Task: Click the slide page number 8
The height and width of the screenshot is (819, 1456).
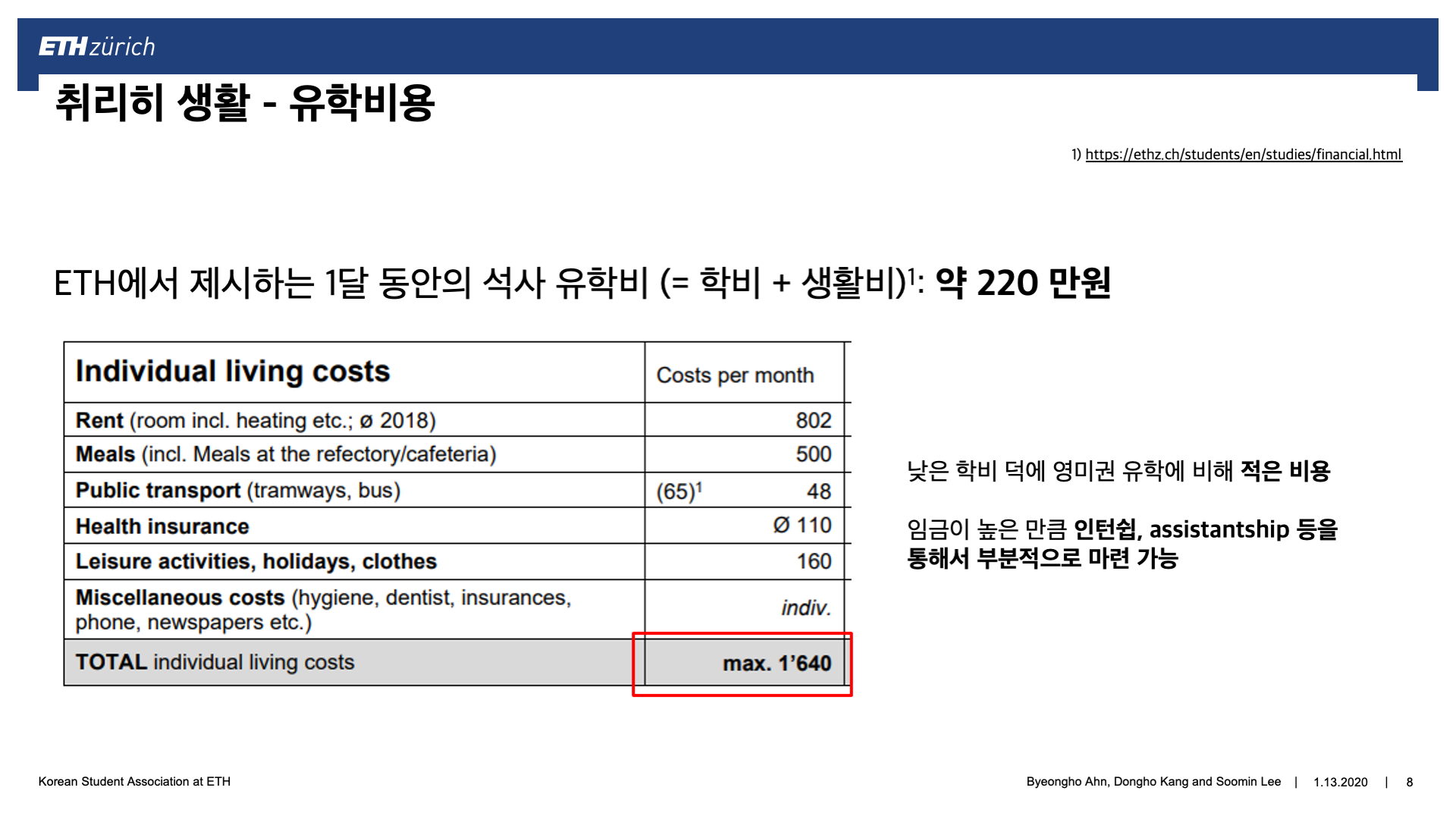Action: [x=1410, y=783]
